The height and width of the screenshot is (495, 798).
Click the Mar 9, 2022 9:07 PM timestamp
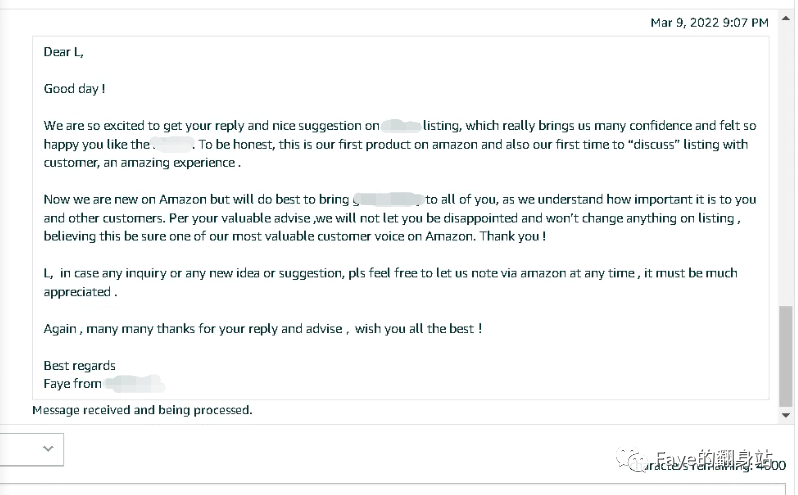pyautogui.click(x=709, y=22)
